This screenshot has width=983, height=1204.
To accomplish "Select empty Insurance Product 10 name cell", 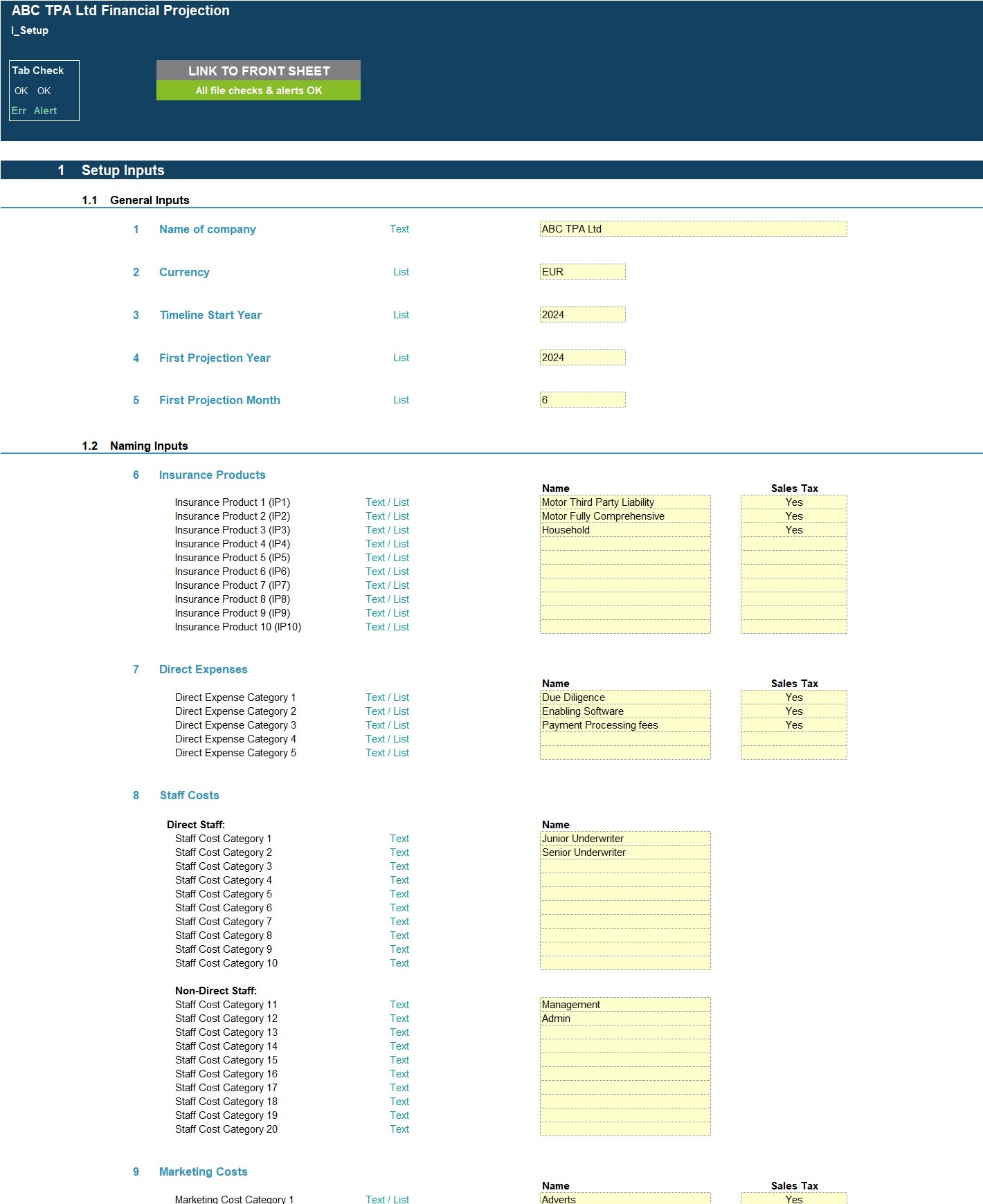I will click(625, 627).
